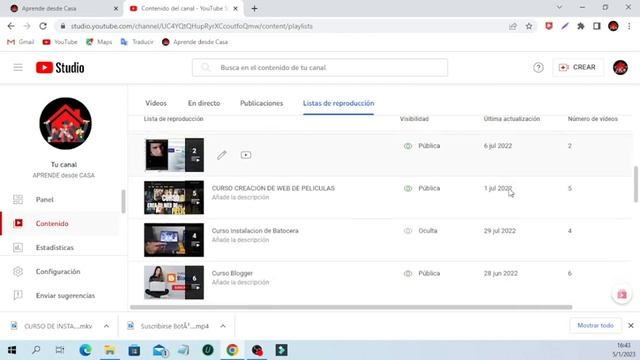Click the floating pink icon at bottom right
Viewport: 640px width, 360px height.
(x=622, y=294)
